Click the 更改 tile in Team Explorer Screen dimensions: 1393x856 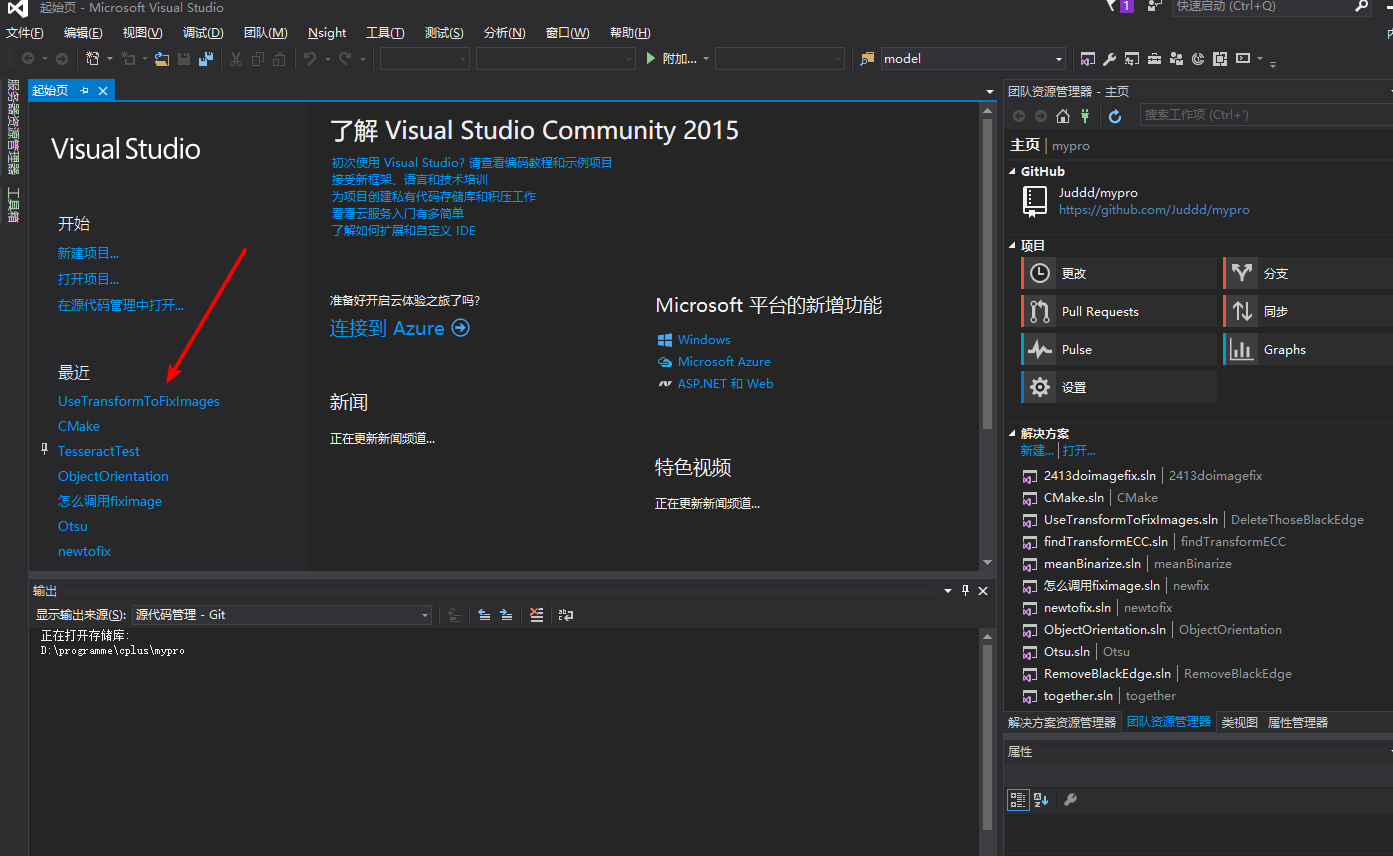[x=1119, y=273]
